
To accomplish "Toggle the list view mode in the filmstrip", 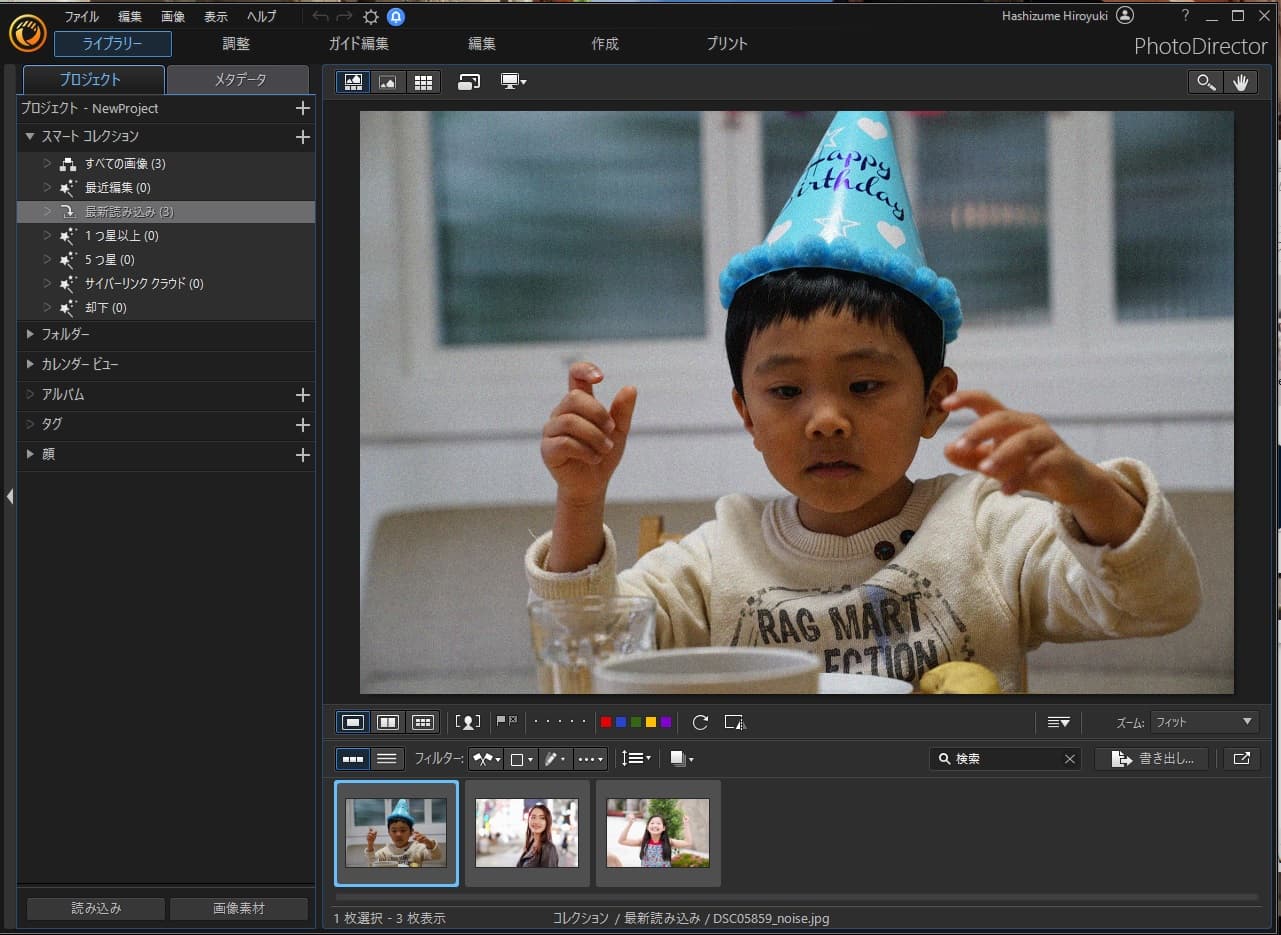I will [x=387, y=758].
